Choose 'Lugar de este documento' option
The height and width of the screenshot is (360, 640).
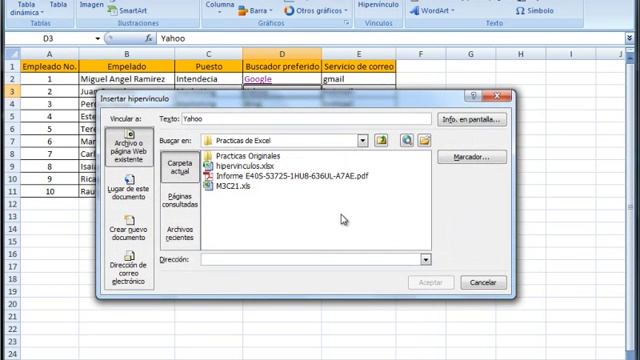[129, 187]
